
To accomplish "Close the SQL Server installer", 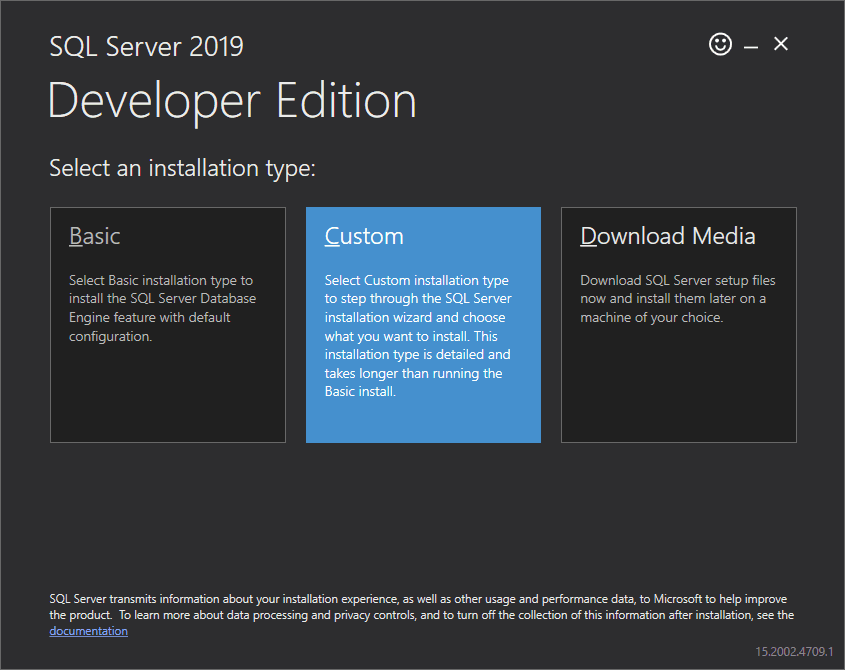I will [780, 44].
